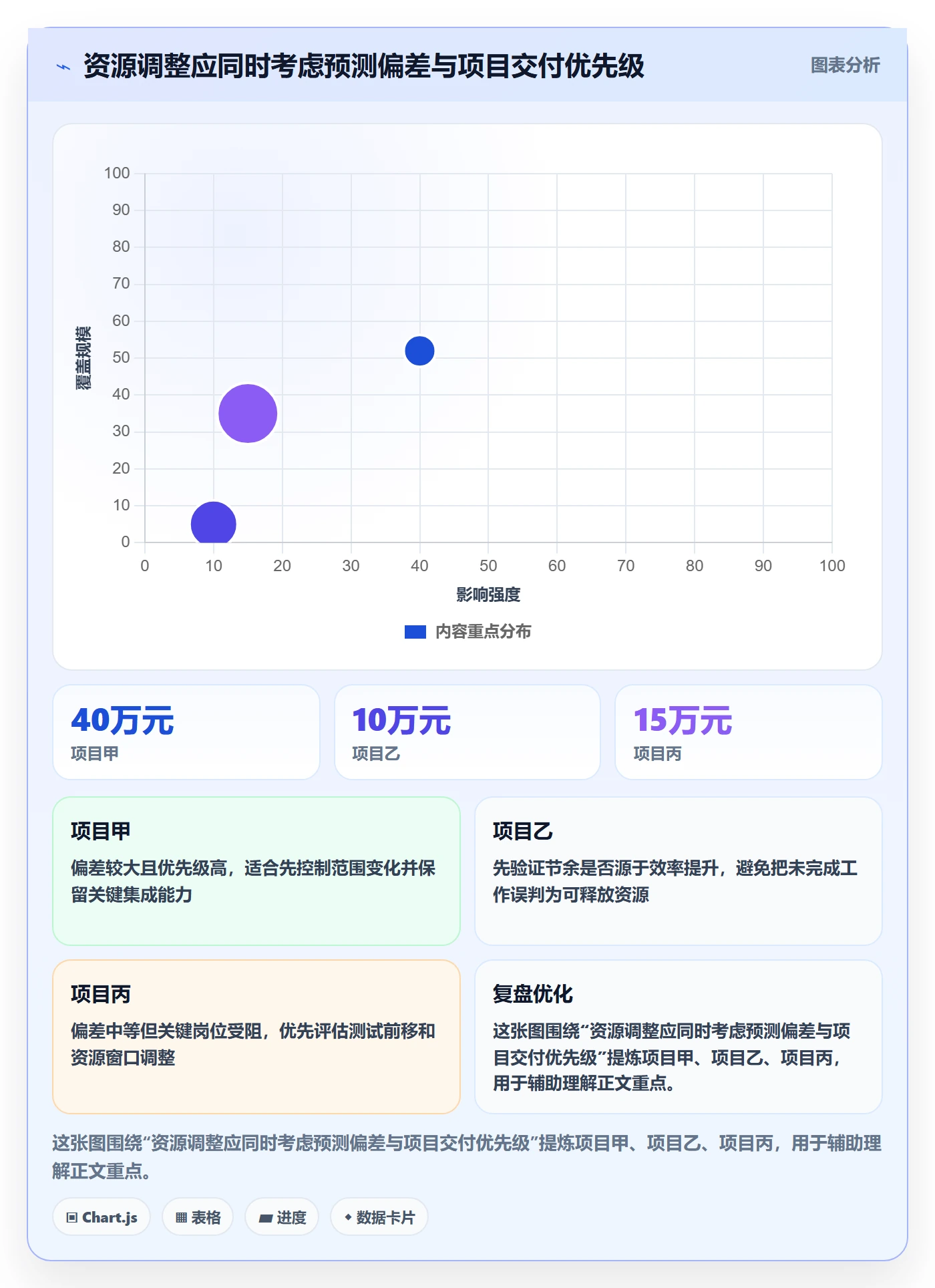935x1288 pixels.
Task: Click the 项目甲 label under 40万元
Action: [x=95, y=754]
